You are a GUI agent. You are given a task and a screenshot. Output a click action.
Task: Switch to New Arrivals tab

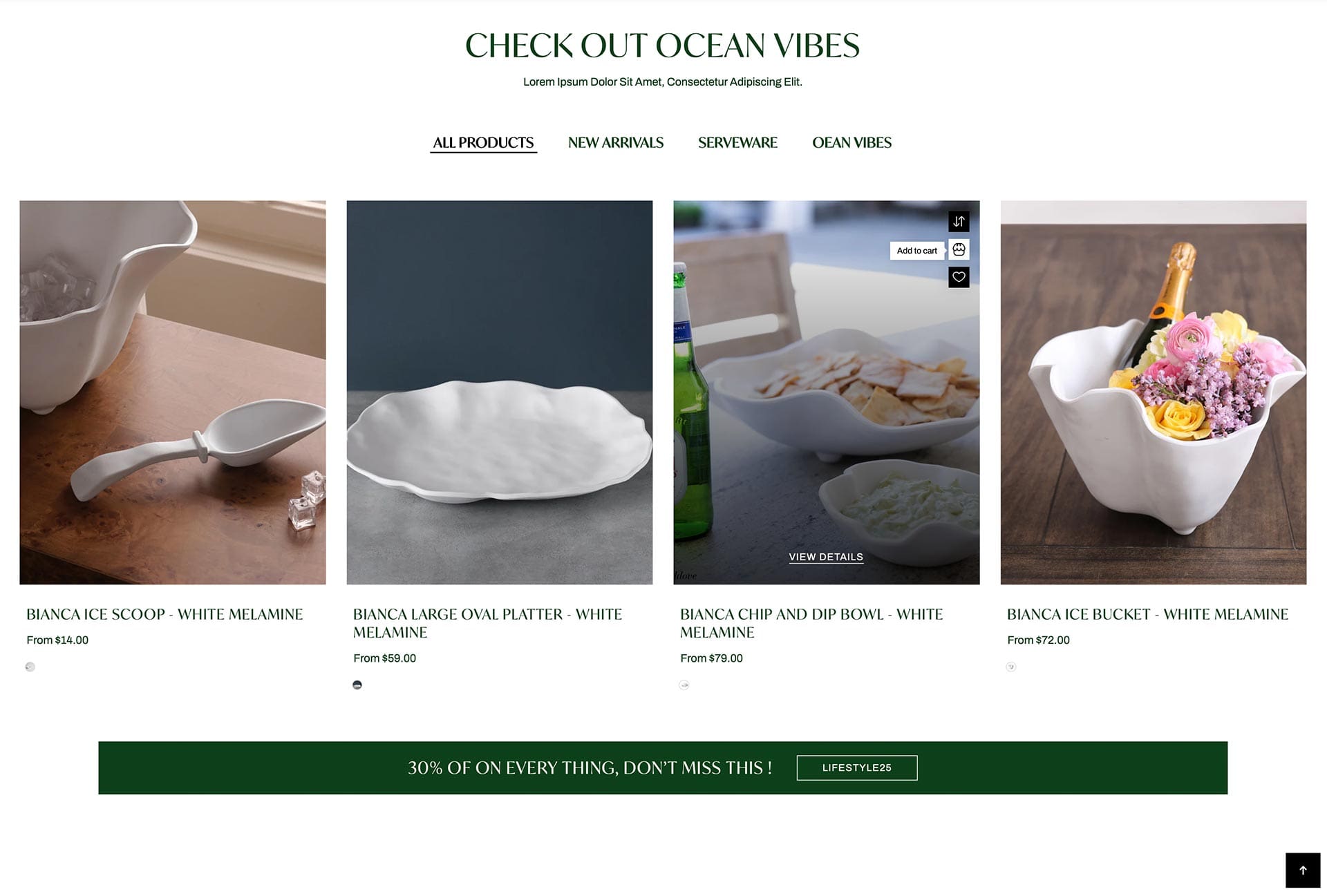(616, 143)
